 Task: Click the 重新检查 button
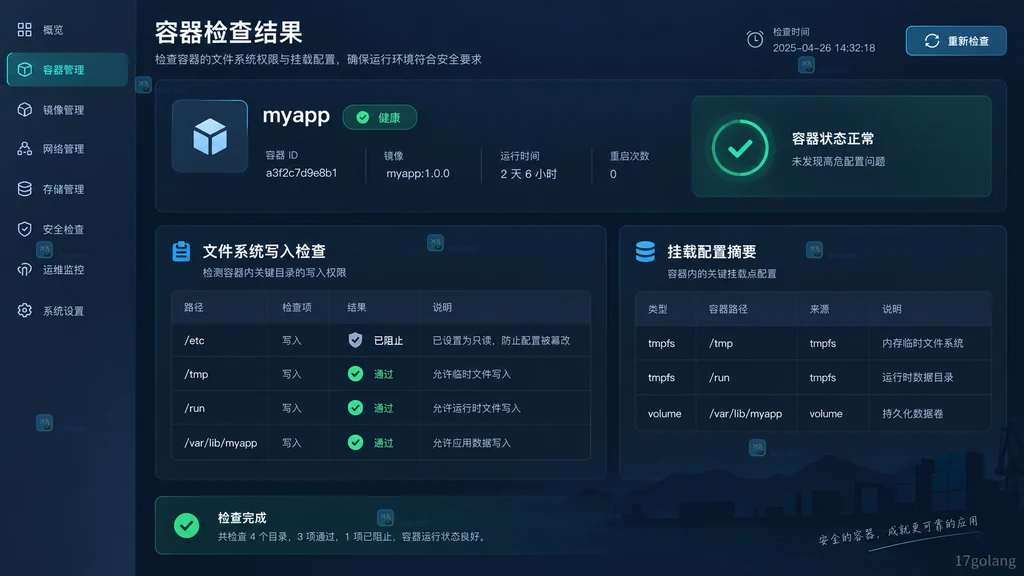[x=956, y=40]
